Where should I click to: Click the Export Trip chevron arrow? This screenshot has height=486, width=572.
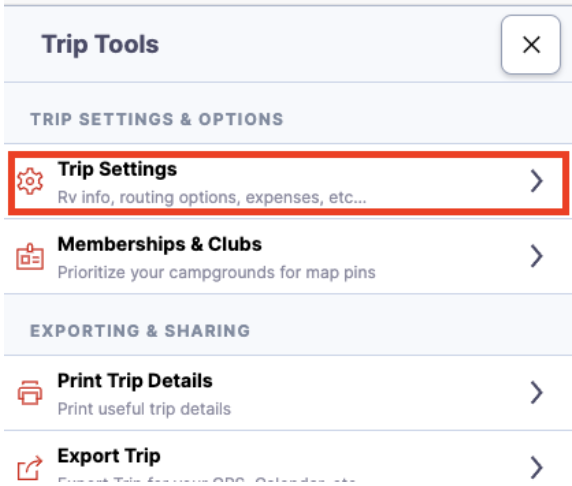536,467
